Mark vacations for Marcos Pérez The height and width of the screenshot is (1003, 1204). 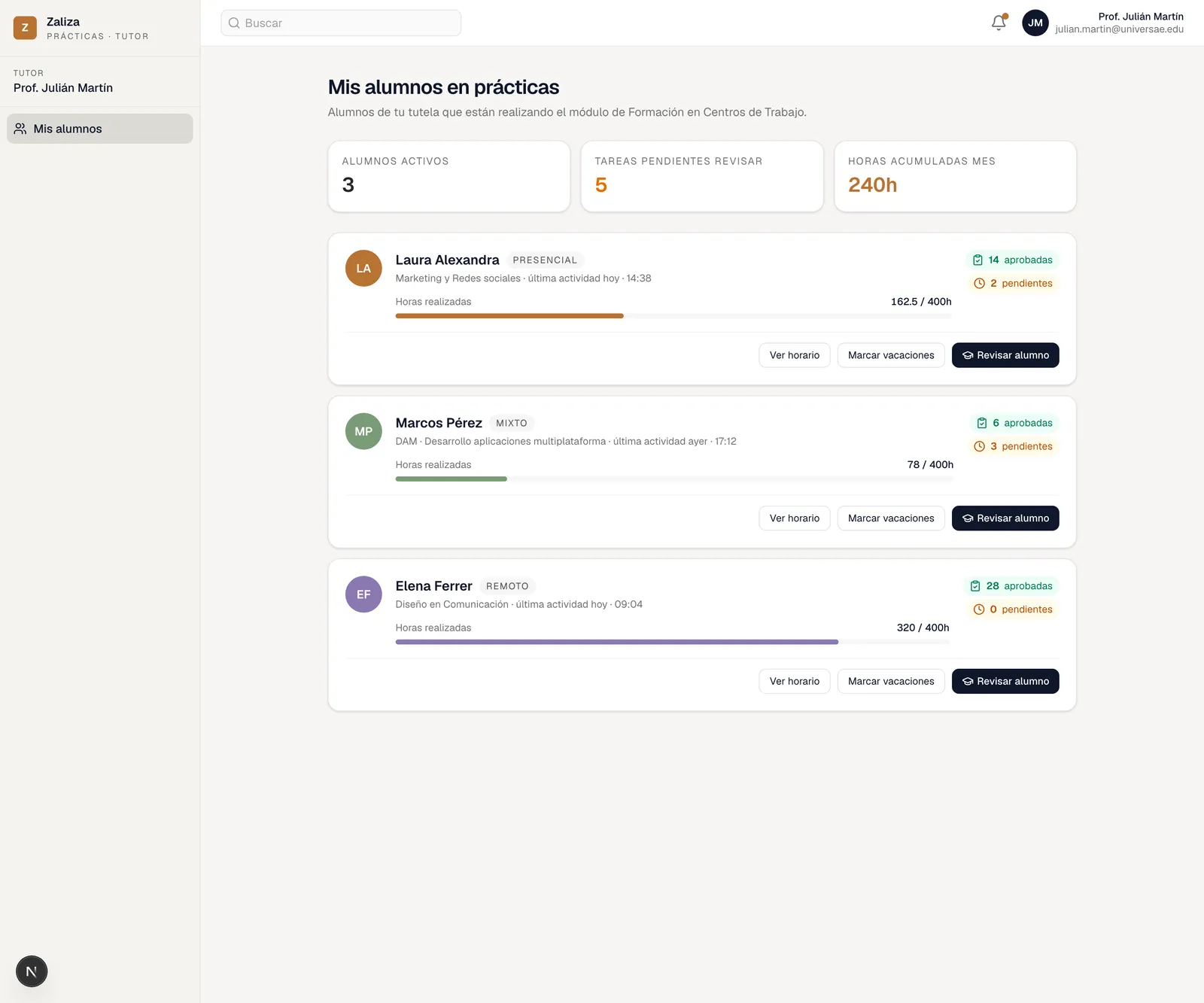(891, 518)
